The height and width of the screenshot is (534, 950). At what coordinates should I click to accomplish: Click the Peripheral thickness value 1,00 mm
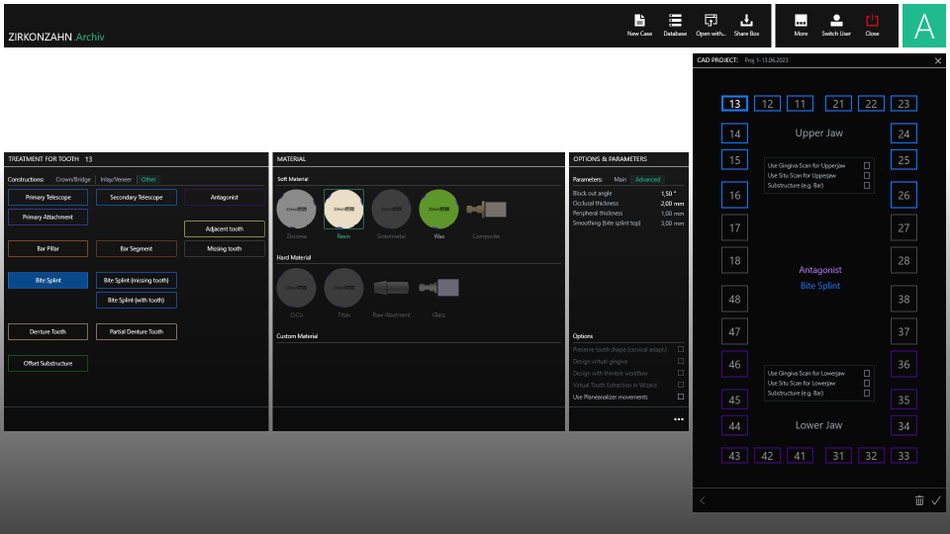pos(672,213)
